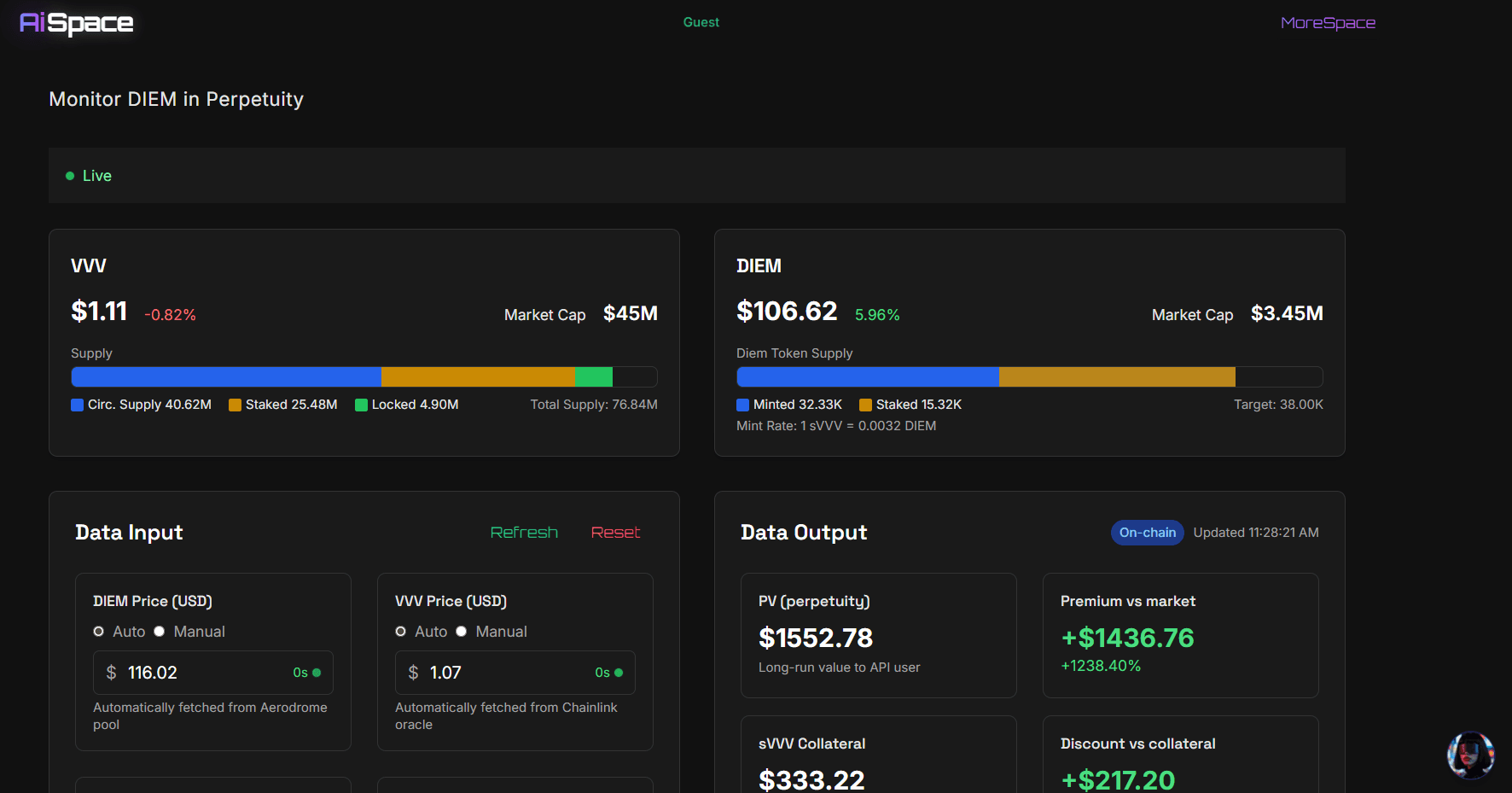Select Manual for VVV Price

pos(462,632)
